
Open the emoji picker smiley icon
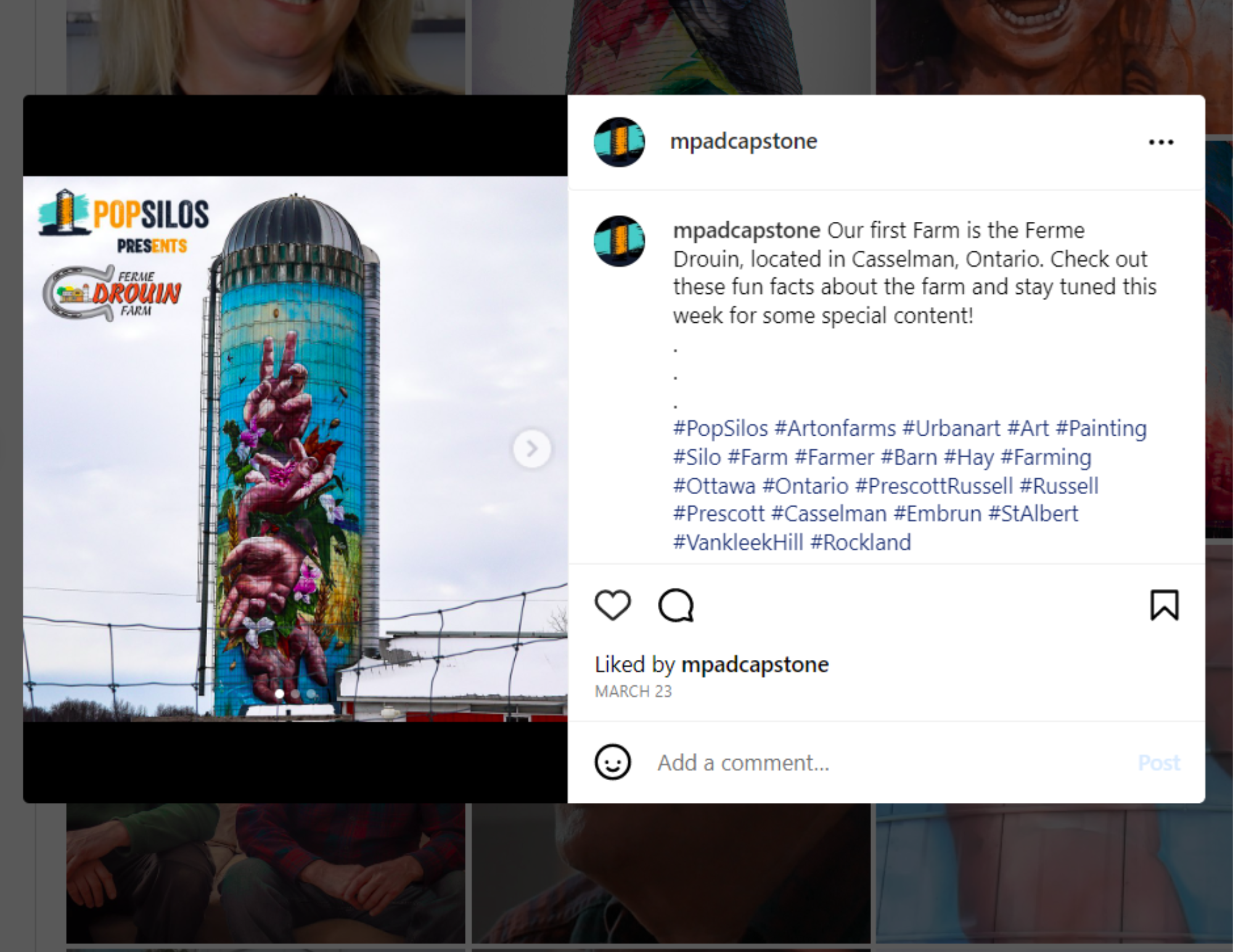click(612, 762)
